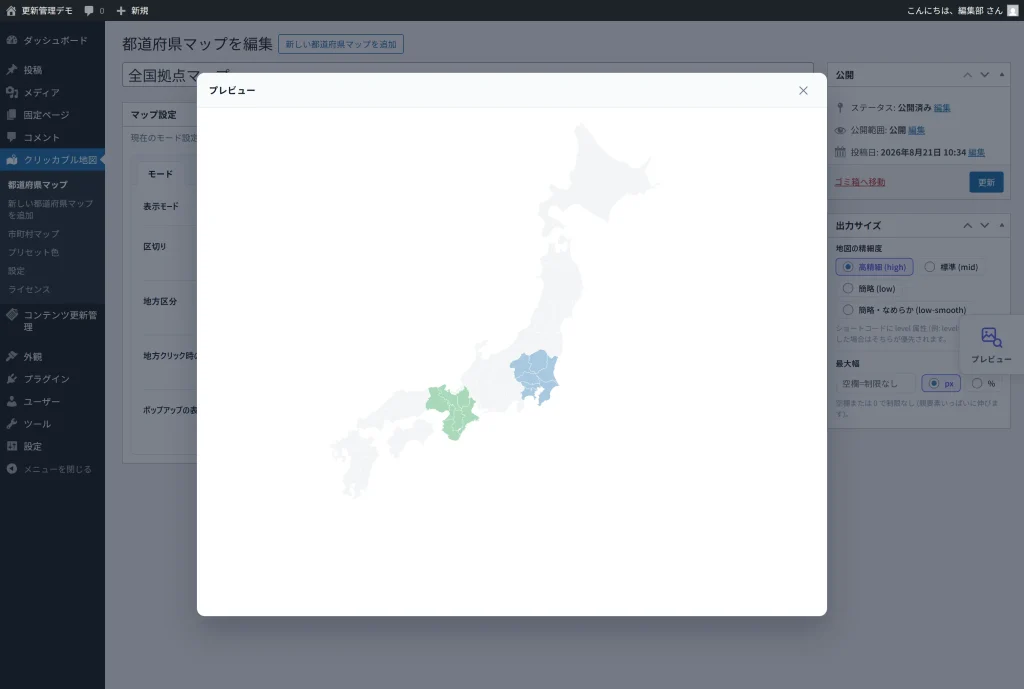
Task: Click the 固定ページ icon in sidebar
Action: (12, 114)
